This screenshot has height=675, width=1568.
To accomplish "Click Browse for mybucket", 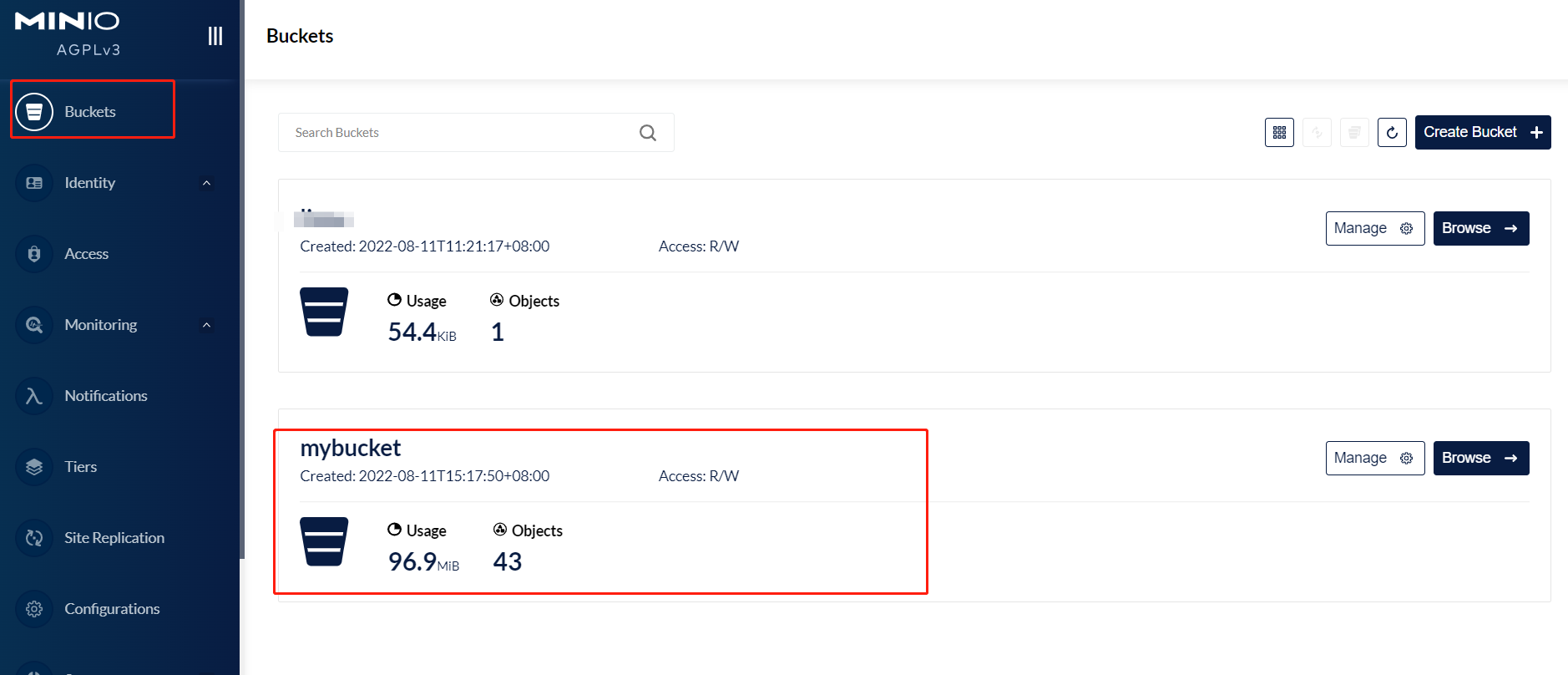I will click(x=1481, y=459).
